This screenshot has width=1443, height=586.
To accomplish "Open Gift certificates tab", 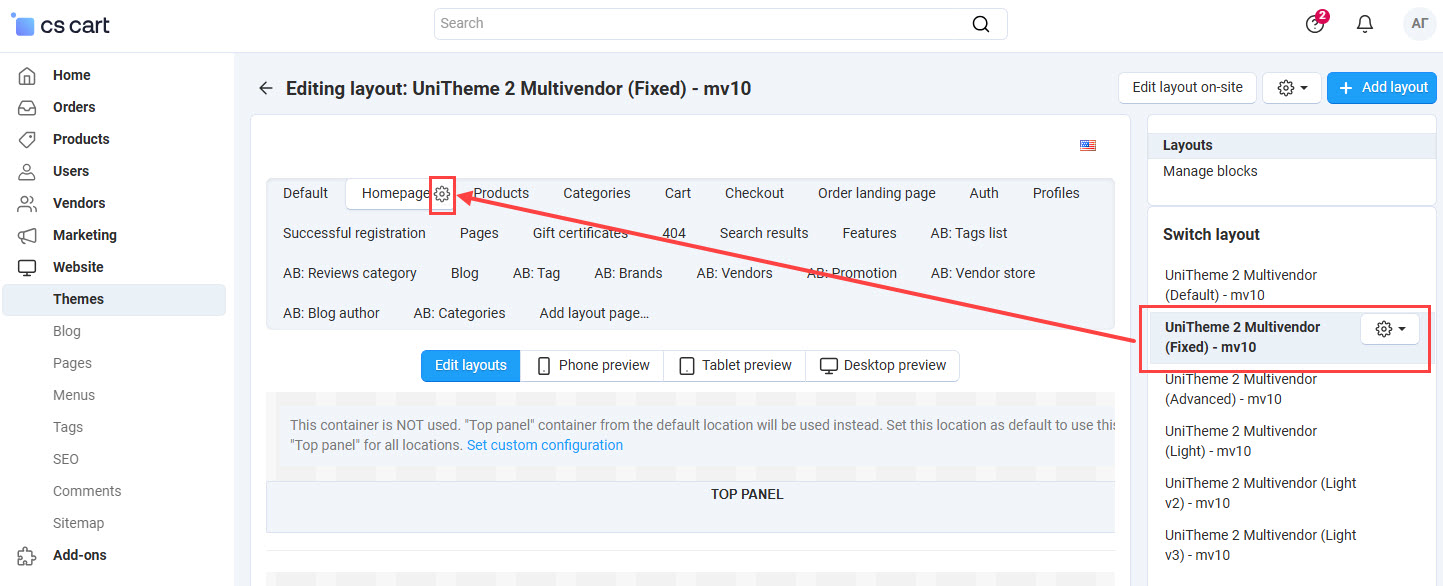I will coord(580,233).
